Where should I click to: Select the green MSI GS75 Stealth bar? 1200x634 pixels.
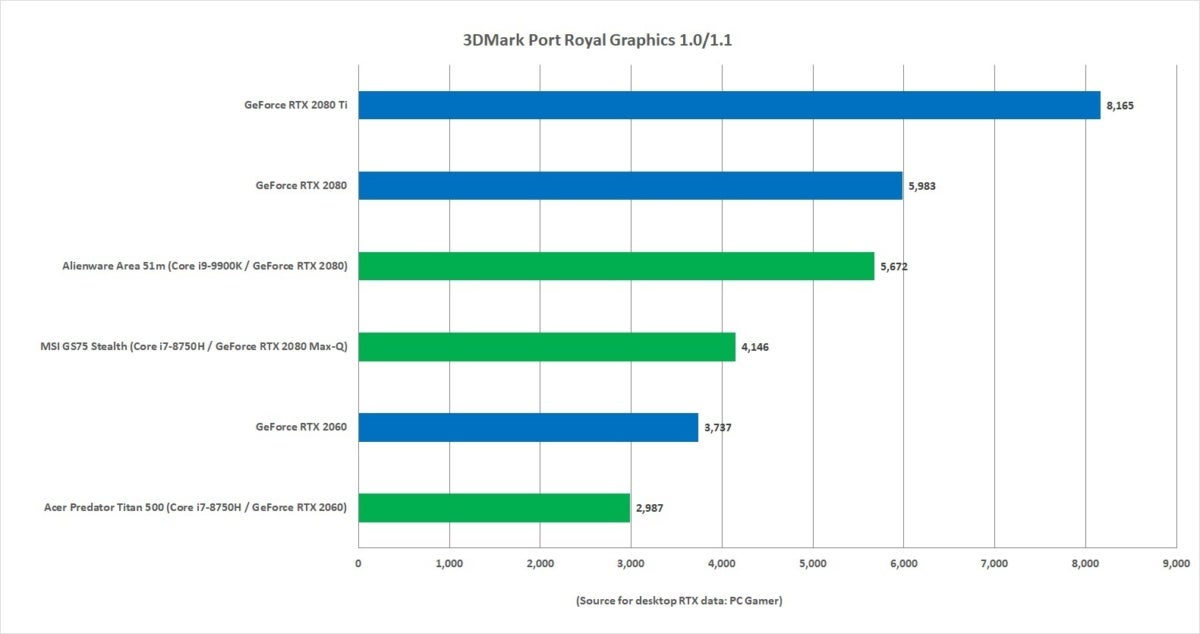click(547, 347)
